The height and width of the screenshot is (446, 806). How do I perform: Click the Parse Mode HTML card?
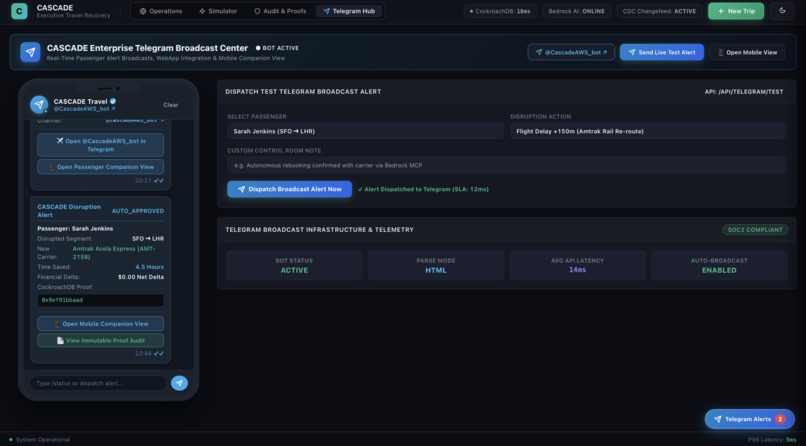(435, 265)
